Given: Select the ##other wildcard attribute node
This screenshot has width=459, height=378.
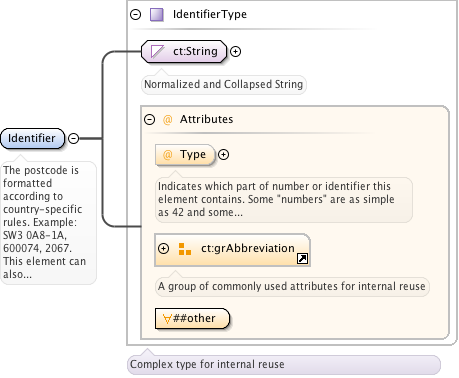Looking at the screenshot, I should click(192, 319).
